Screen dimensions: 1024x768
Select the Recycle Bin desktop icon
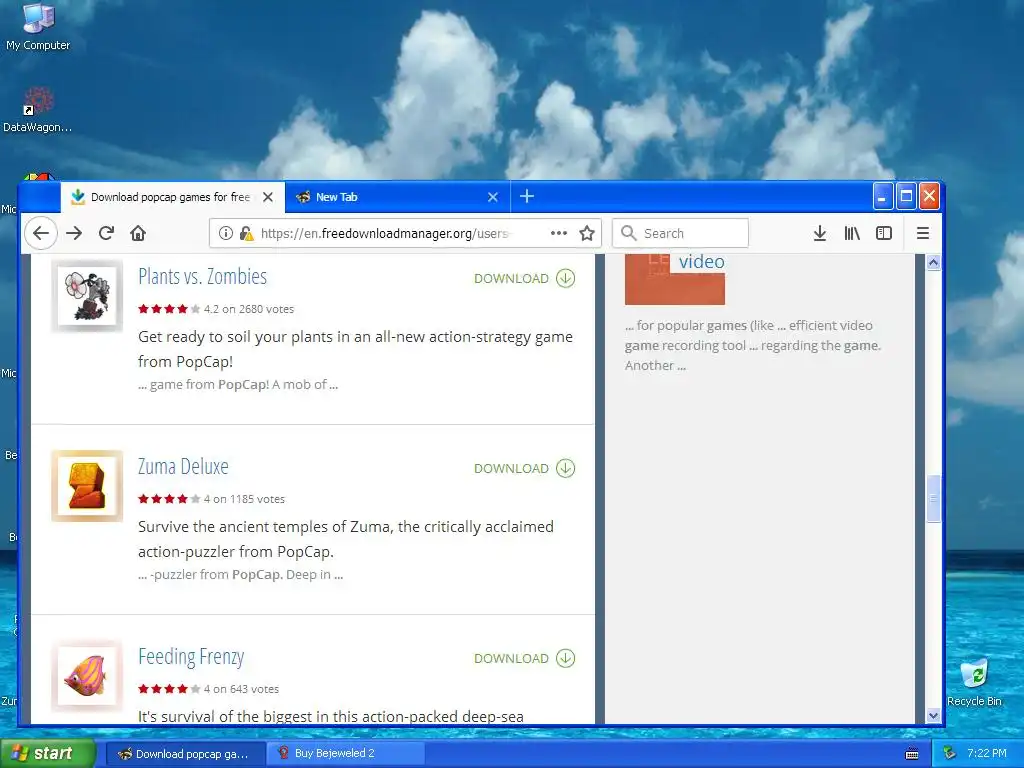[974, 682]
